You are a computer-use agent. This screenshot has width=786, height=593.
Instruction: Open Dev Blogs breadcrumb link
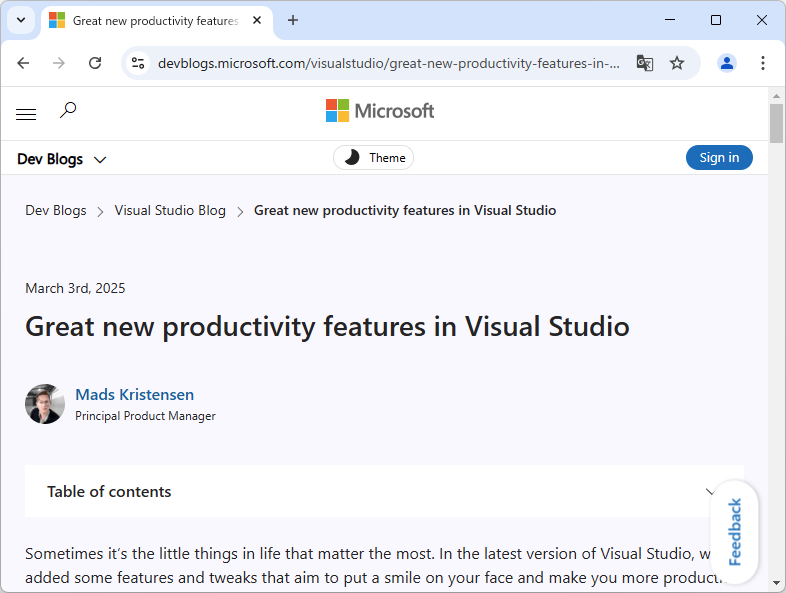click(56, 211)
